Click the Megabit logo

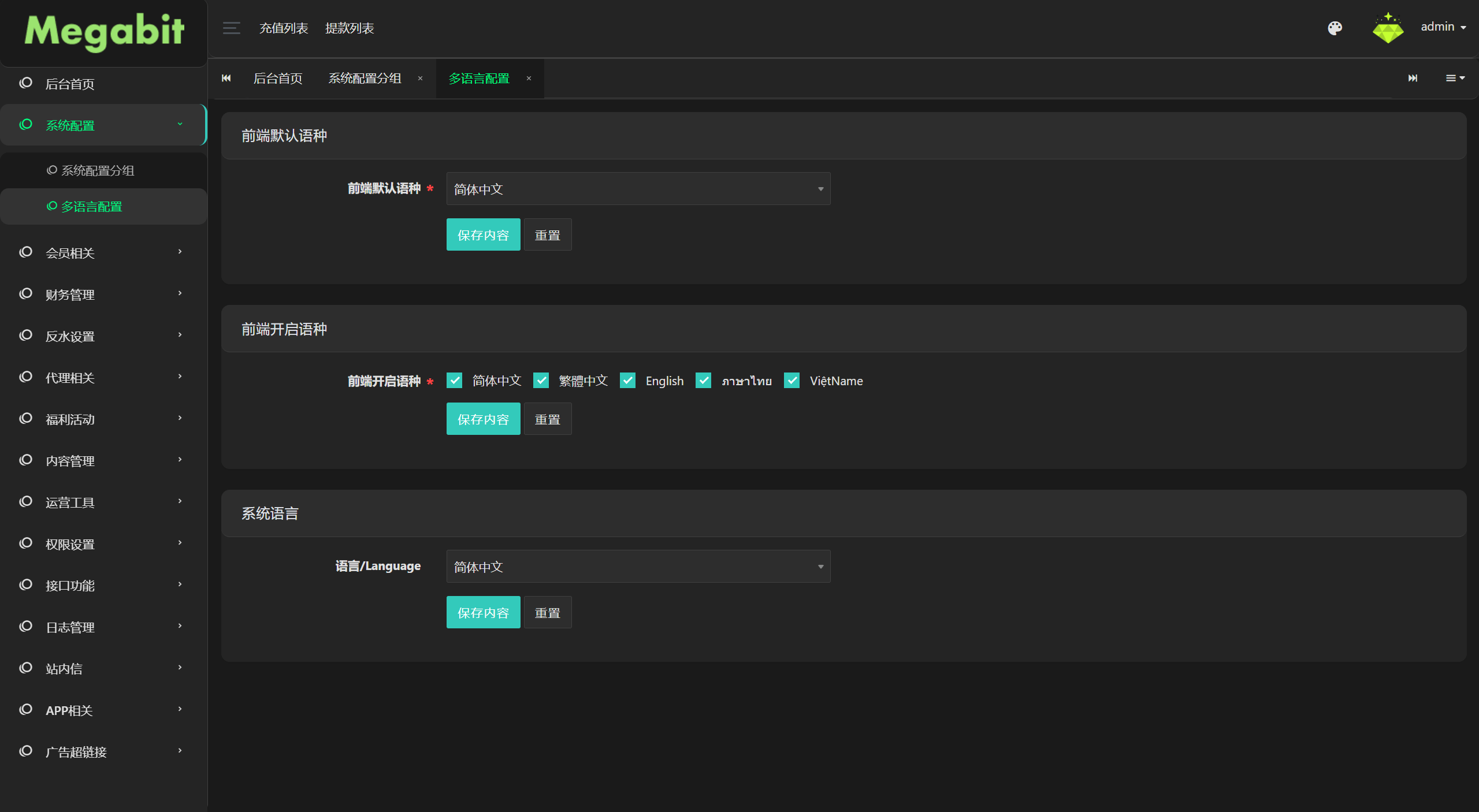pyautogui.click(x=104, y=31)
